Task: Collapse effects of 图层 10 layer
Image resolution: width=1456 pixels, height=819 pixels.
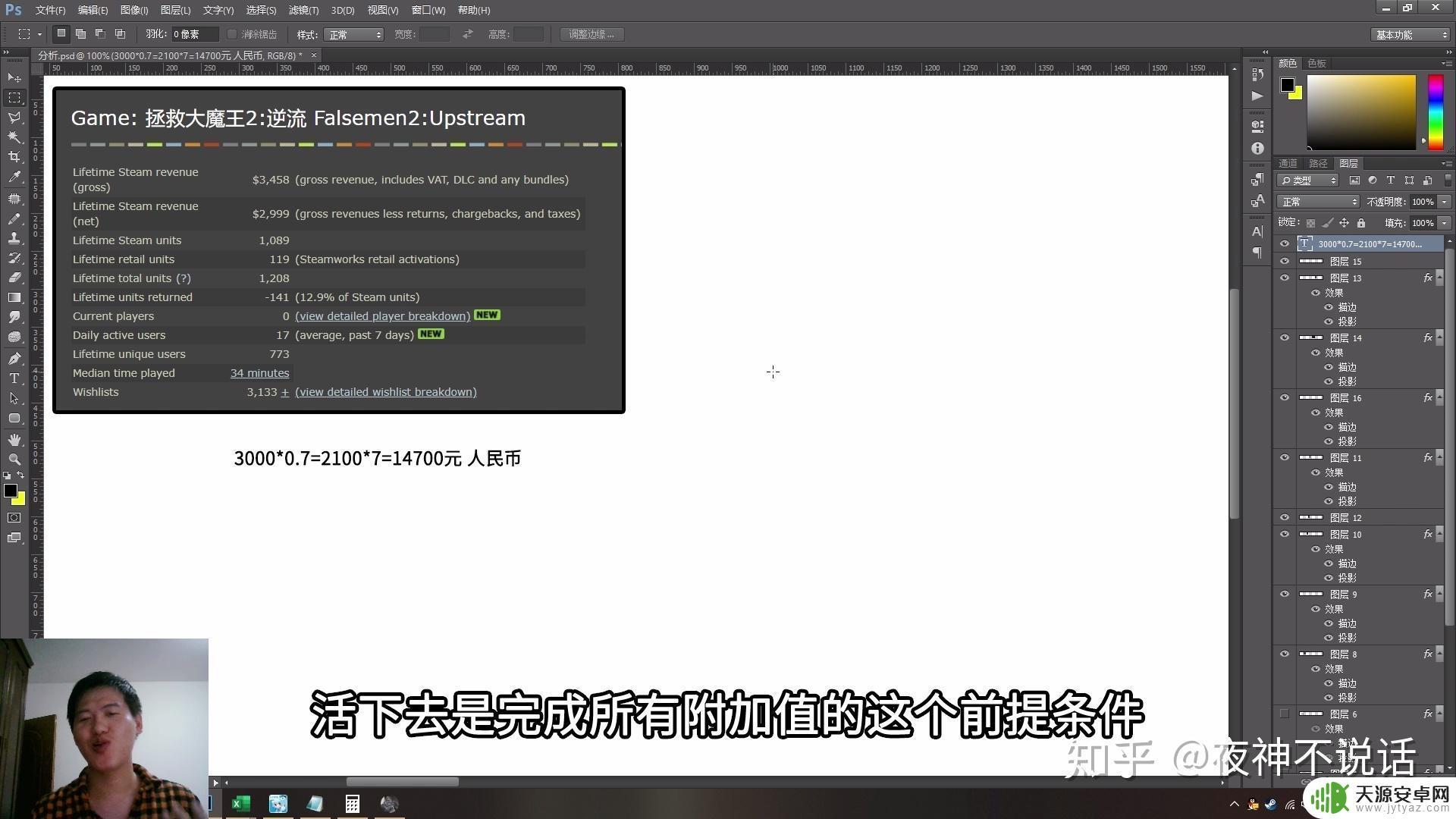Action: (1439, 534)
